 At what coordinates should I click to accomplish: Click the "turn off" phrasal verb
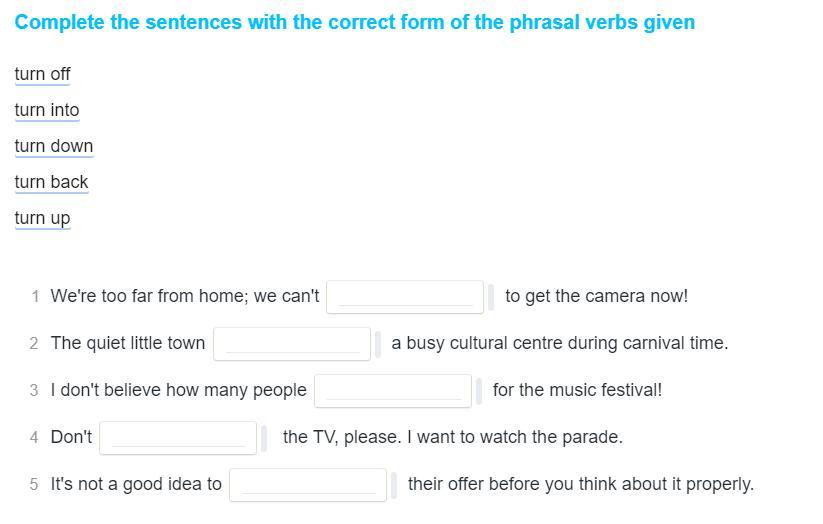[x=42, y=74]
